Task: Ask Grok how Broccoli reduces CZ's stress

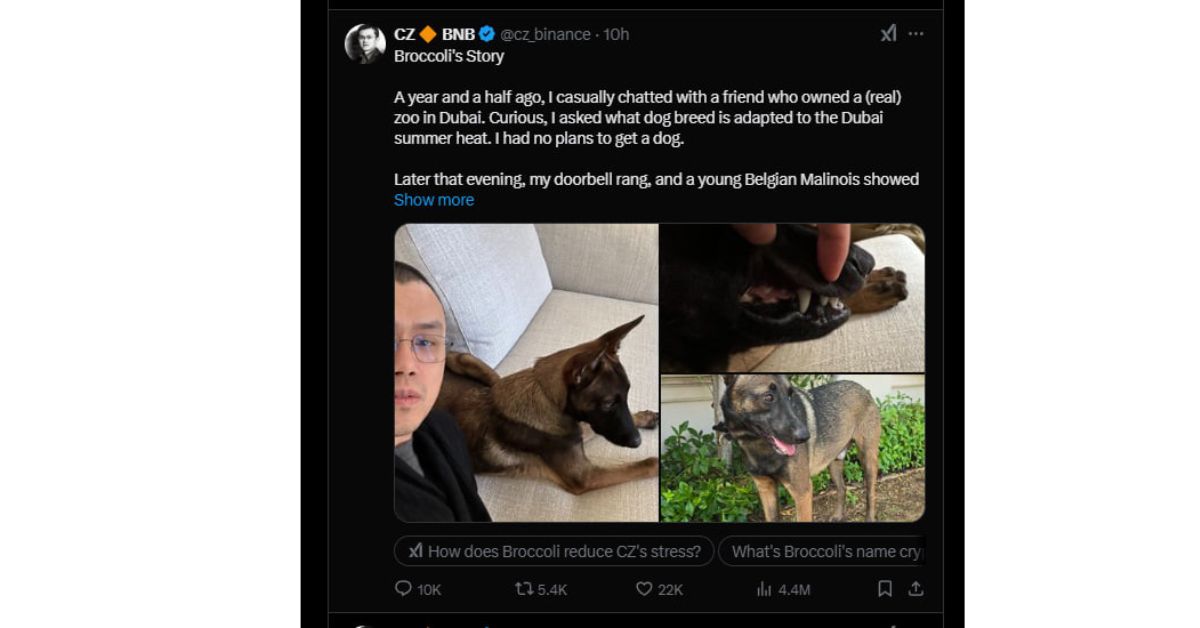Action: 554,551
